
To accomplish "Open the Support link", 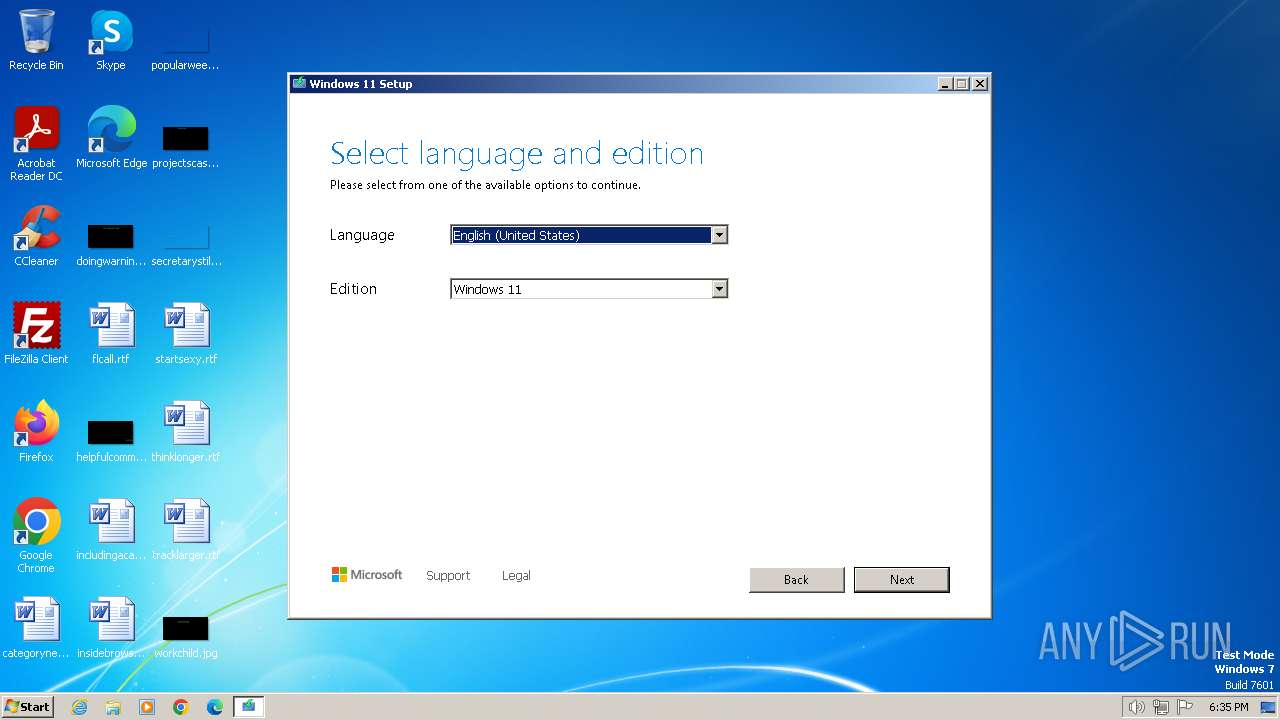I will (x=448, y=575).
